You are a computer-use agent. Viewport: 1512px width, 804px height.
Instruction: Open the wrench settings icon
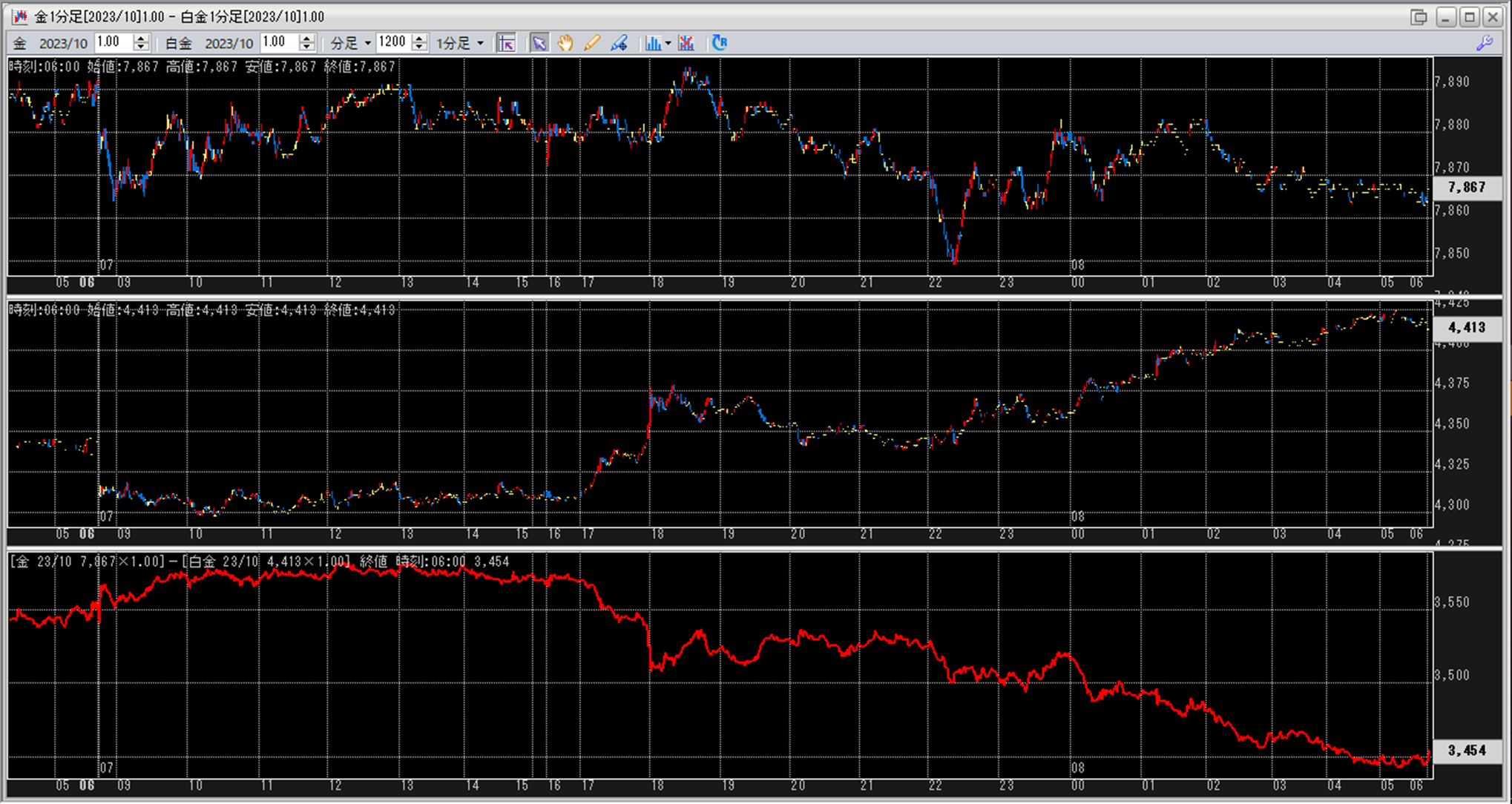pyautogui.click(x=1485, y=43)
